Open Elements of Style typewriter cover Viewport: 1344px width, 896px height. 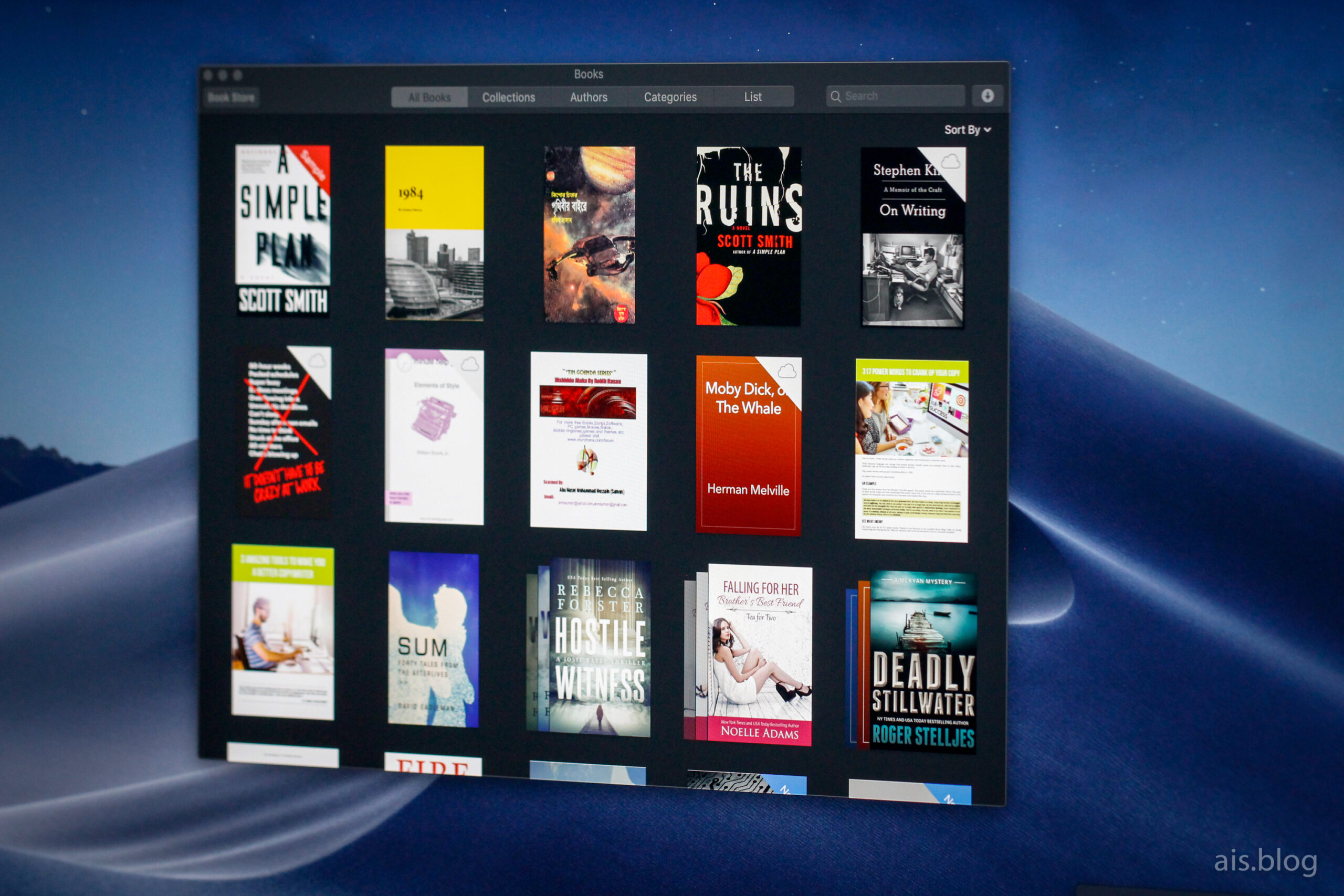(434, 437)
